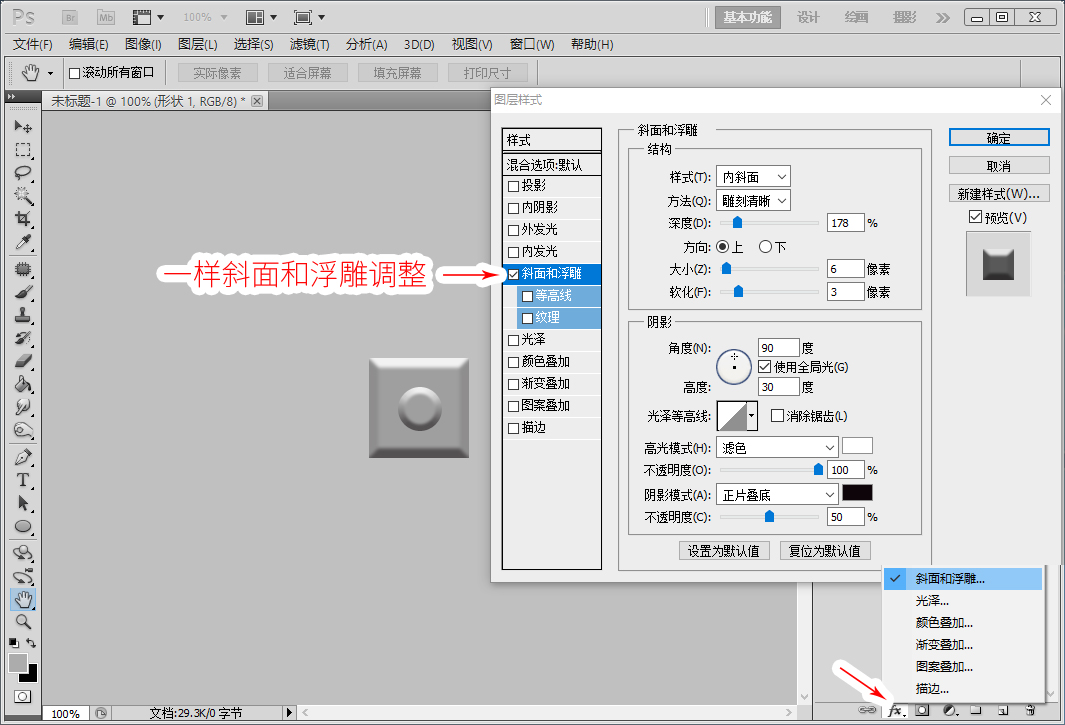Select the Horizontal Type tool

click(x=23, y=480)
